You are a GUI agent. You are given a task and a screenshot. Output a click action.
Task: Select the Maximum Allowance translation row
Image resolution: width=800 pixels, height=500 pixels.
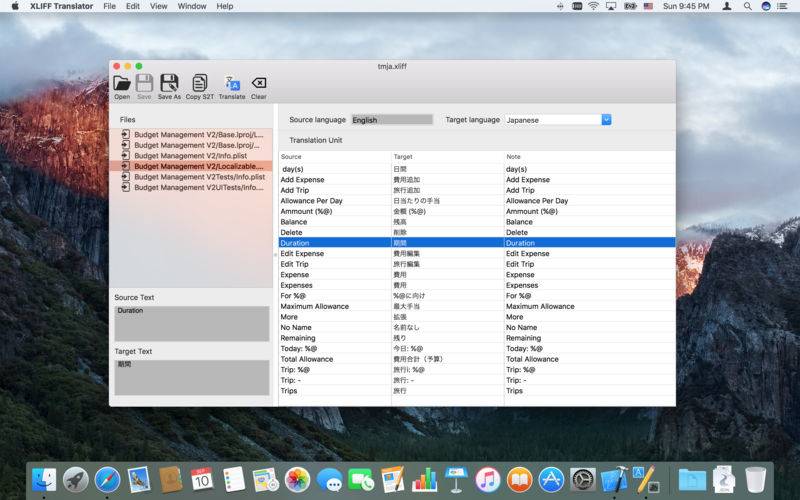coord(477,306)
